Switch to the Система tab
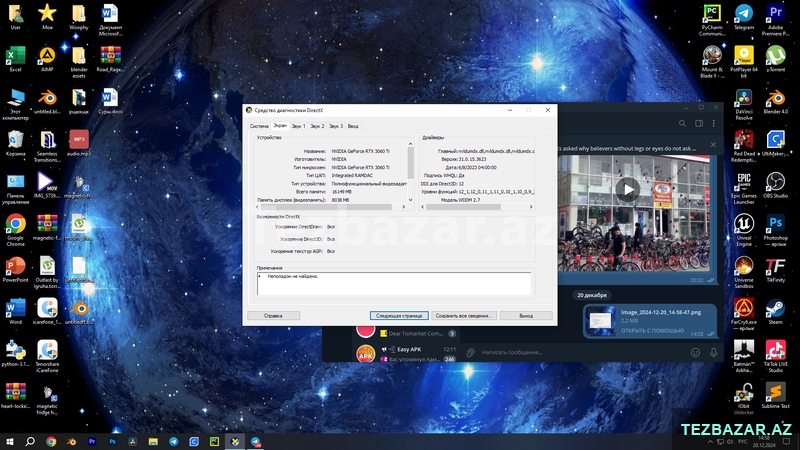The image size is (800, 450). [259, 126]
